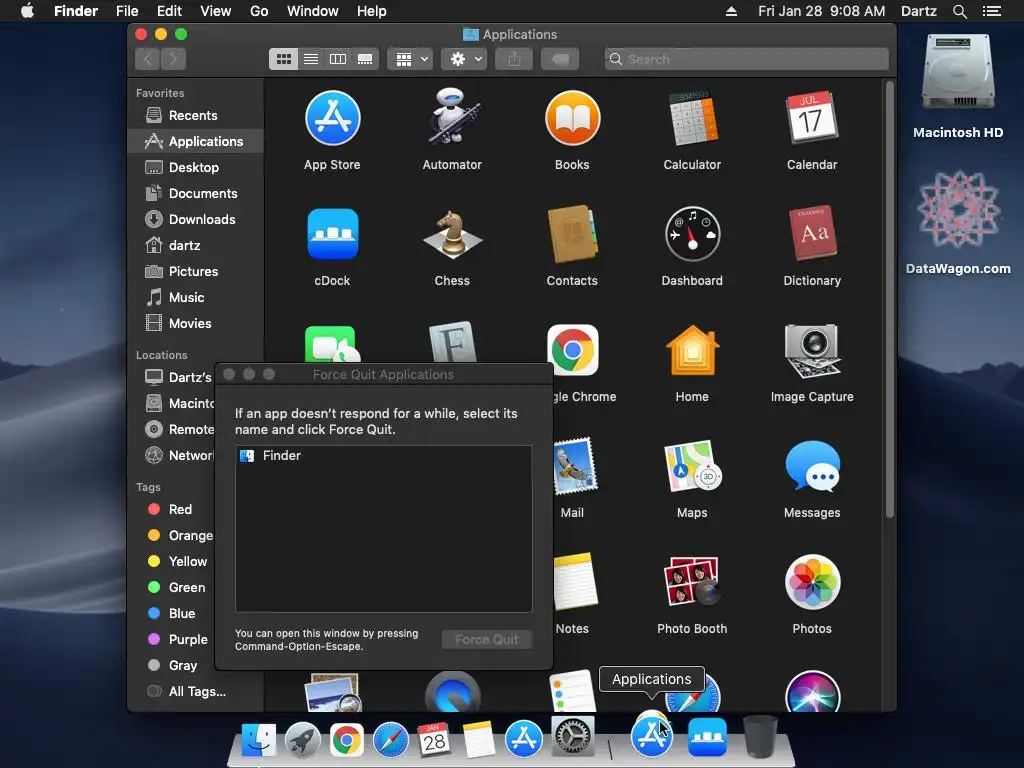
Task: Click the Edit Tags toolbar button
Action: (x=560, y=59)
